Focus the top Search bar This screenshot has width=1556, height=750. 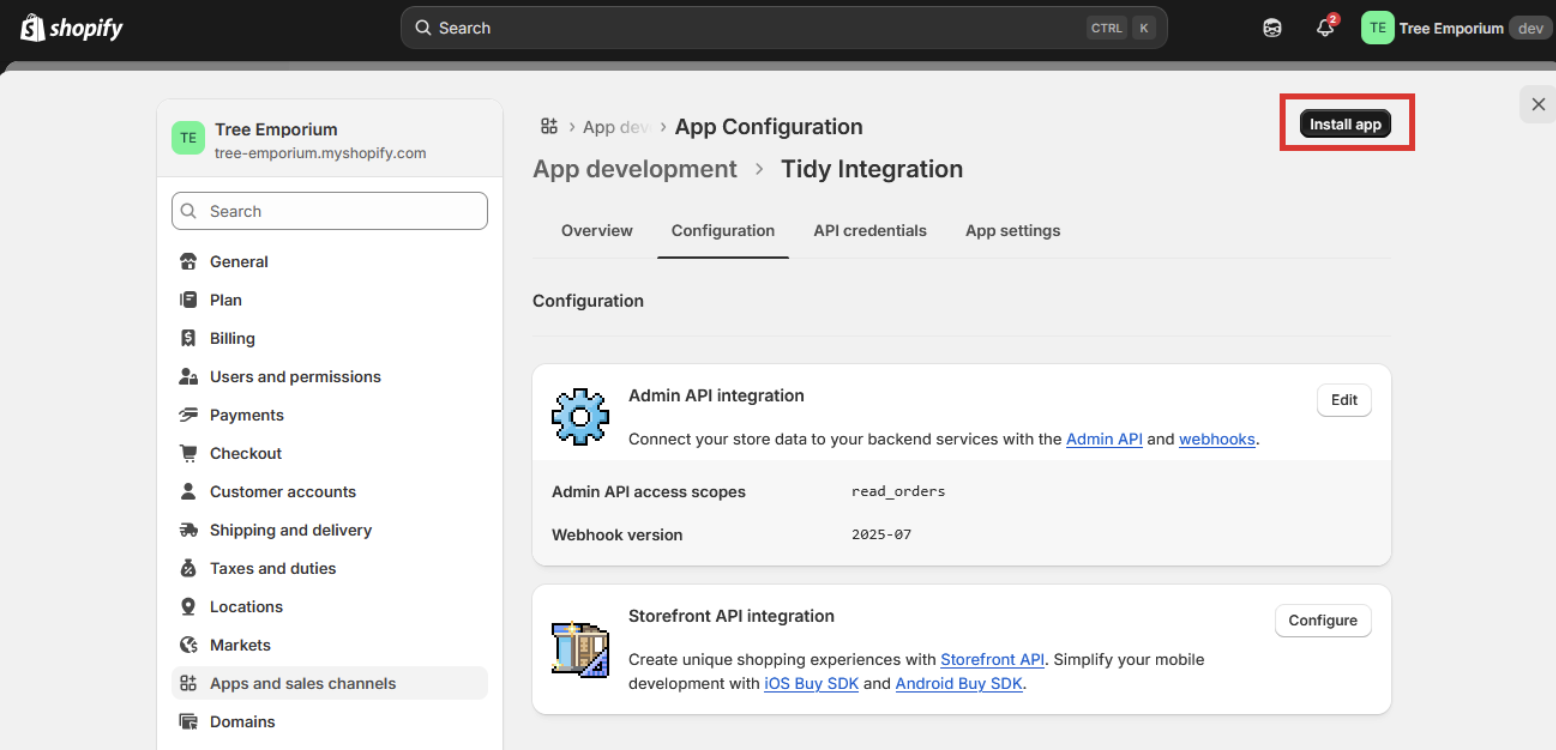point(784,28)
